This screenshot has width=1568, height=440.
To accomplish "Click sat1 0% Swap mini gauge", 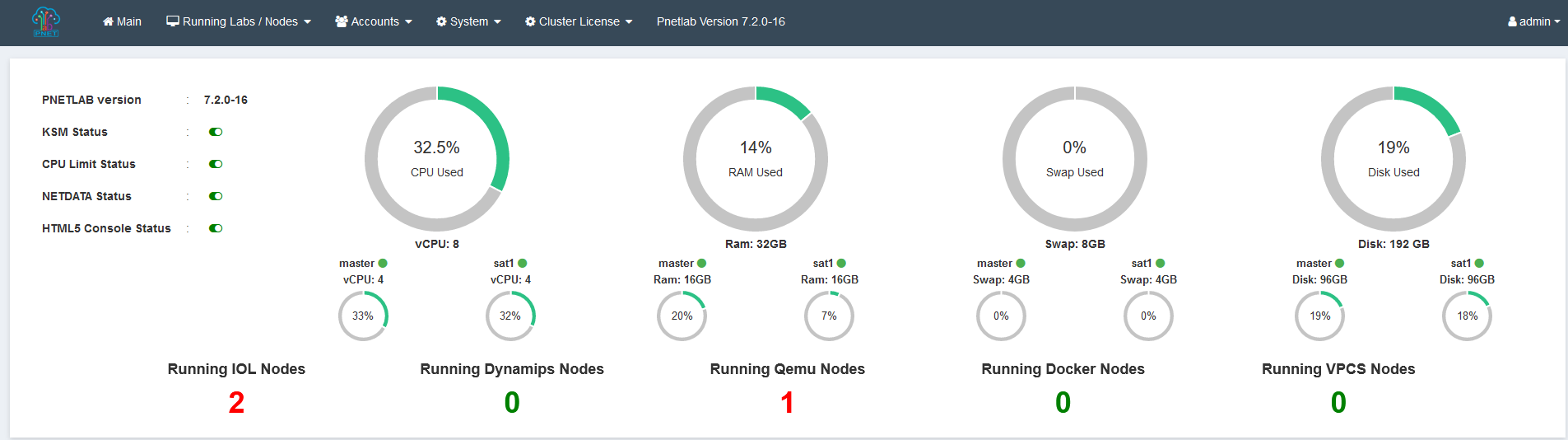I will 1148,316.
